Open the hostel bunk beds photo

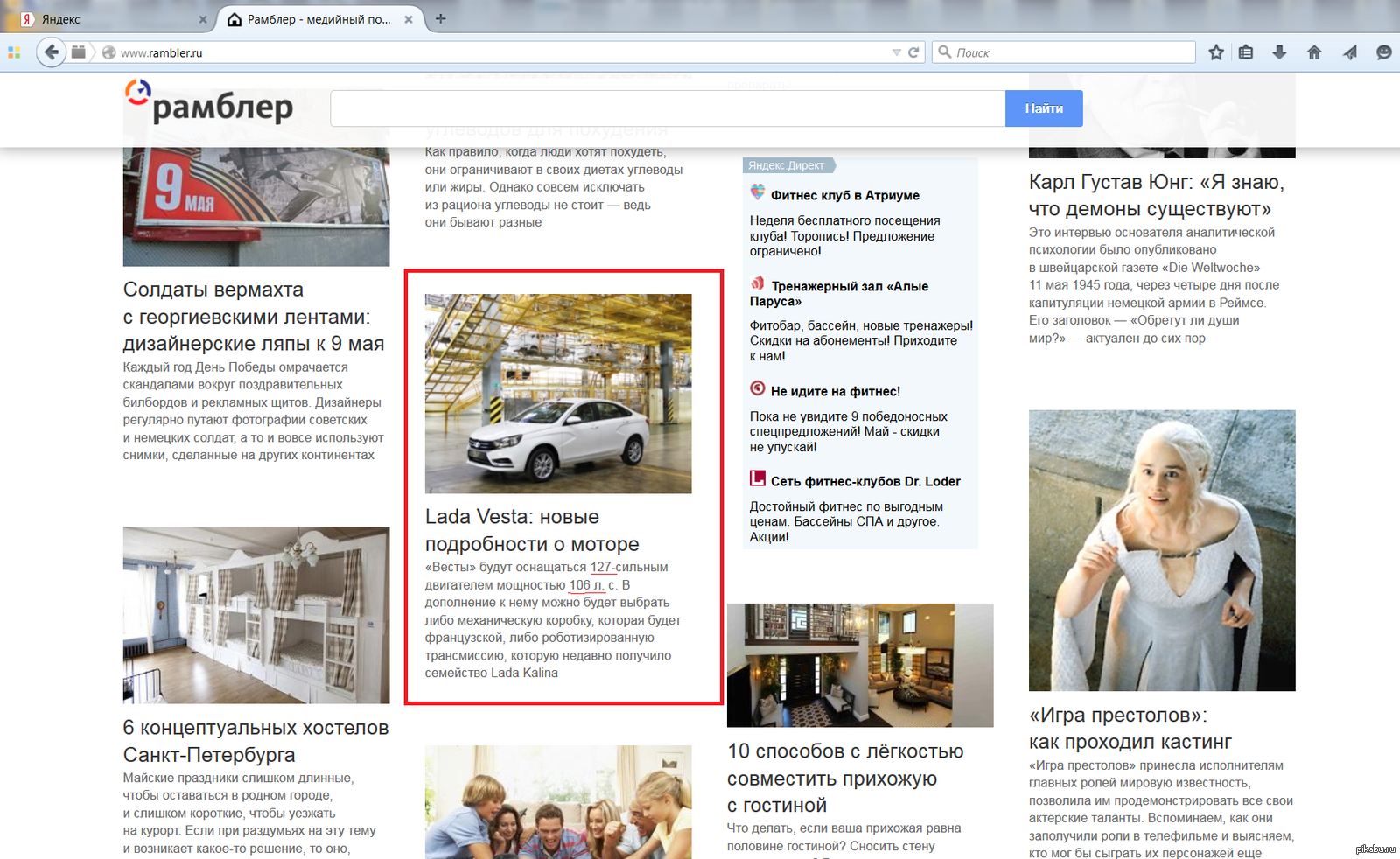point(256,615)
